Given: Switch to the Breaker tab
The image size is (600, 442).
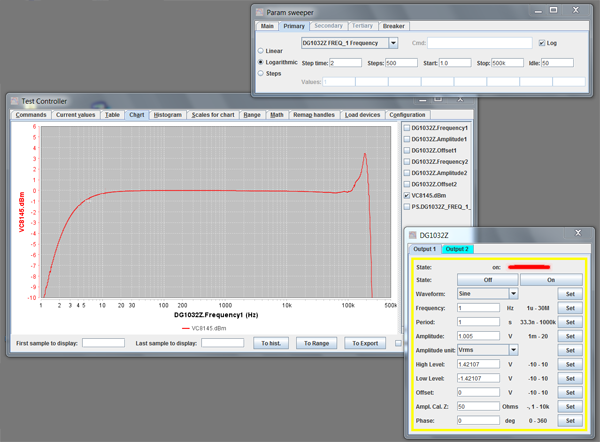Looking at the screenshot, I should point(394,26).
